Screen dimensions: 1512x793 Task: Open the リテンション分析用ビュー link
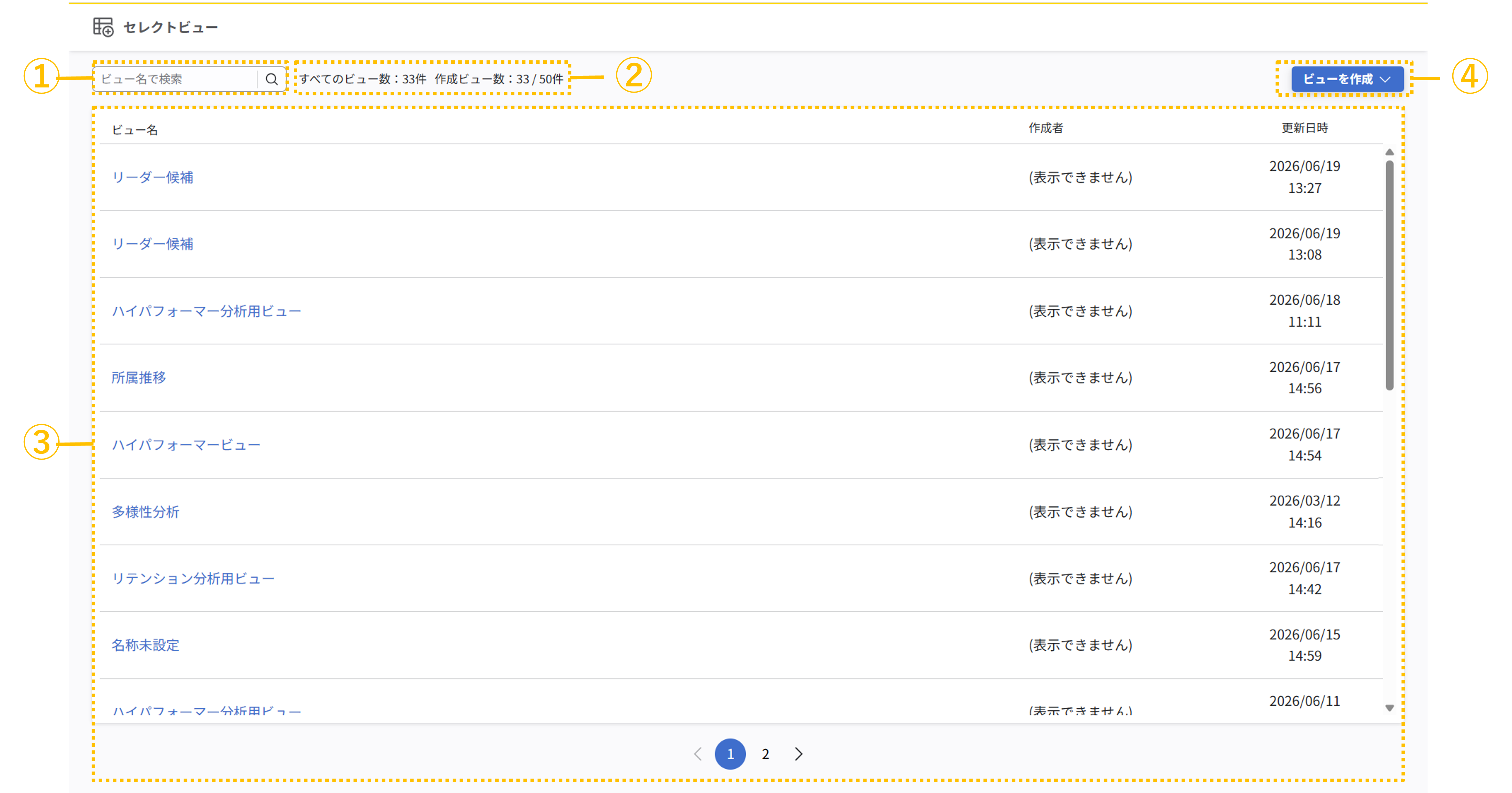click(x=193, y=578)
